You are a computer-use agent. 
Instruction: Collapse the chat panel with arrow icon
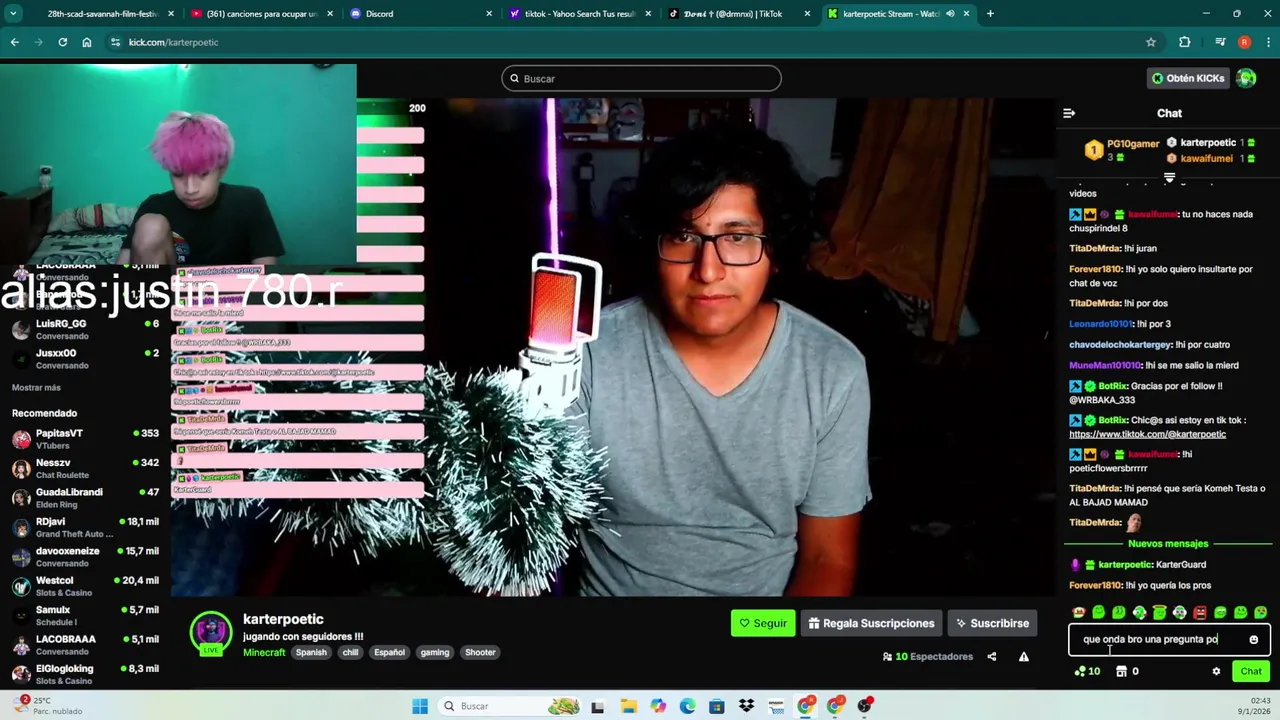[1069, 113]
